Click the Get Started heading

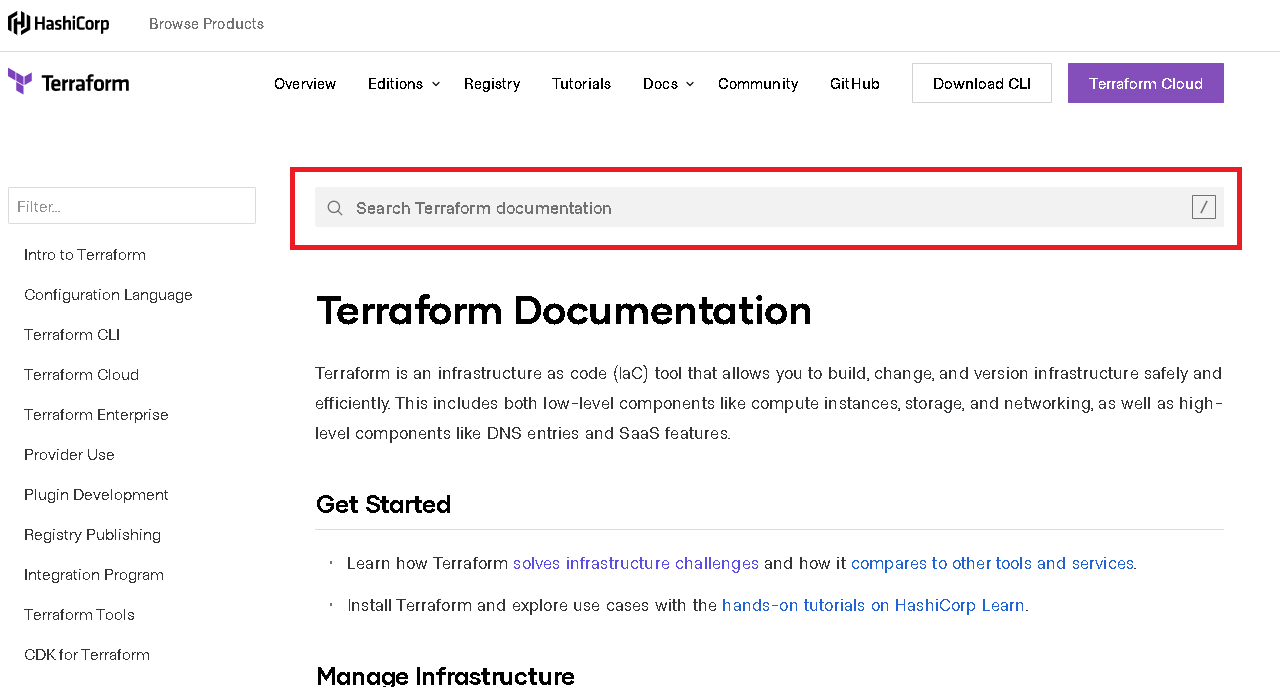pos(383,504)
